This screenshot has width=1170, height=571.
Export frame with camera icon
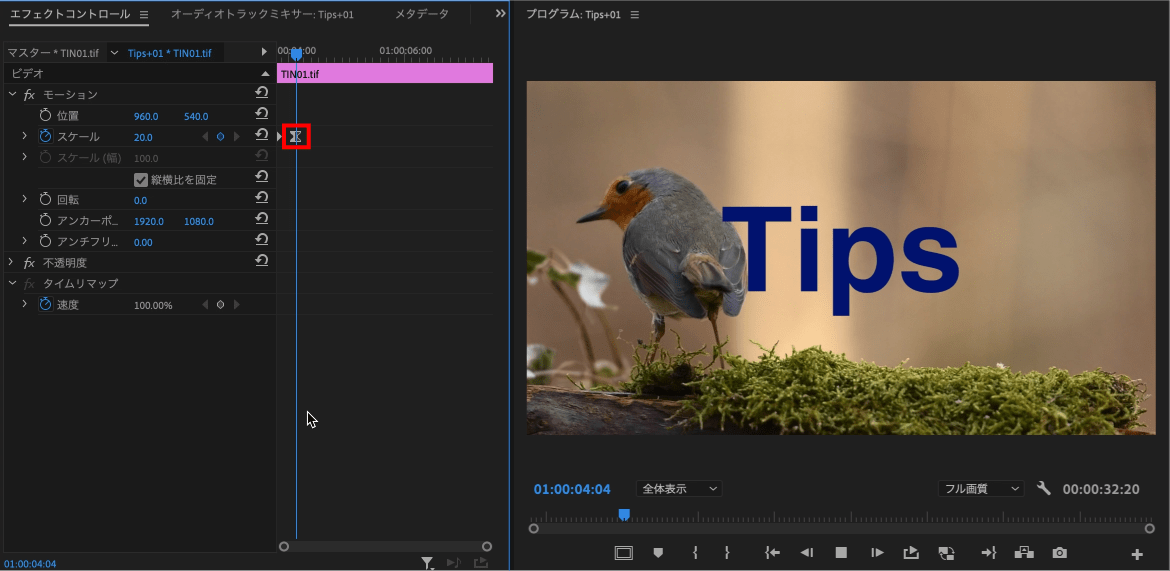pyautogui.click(x=1060, y=553)
